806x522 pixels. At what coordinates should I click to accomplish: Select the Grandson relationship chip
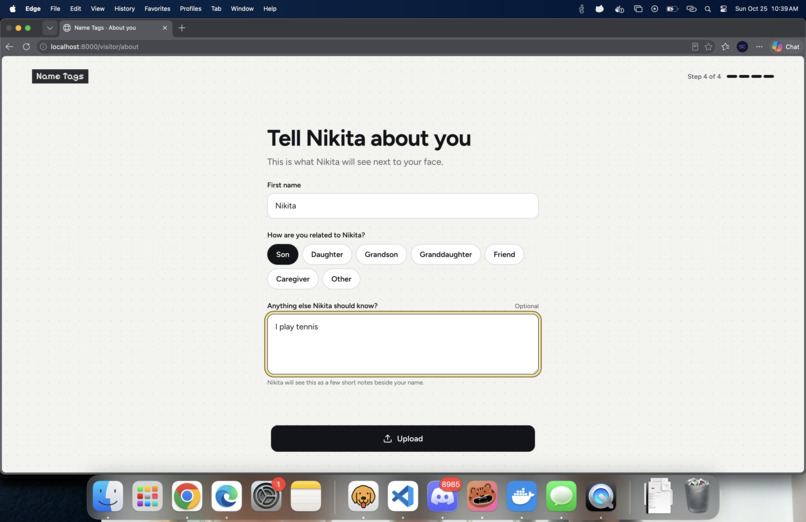coord(381,254)
